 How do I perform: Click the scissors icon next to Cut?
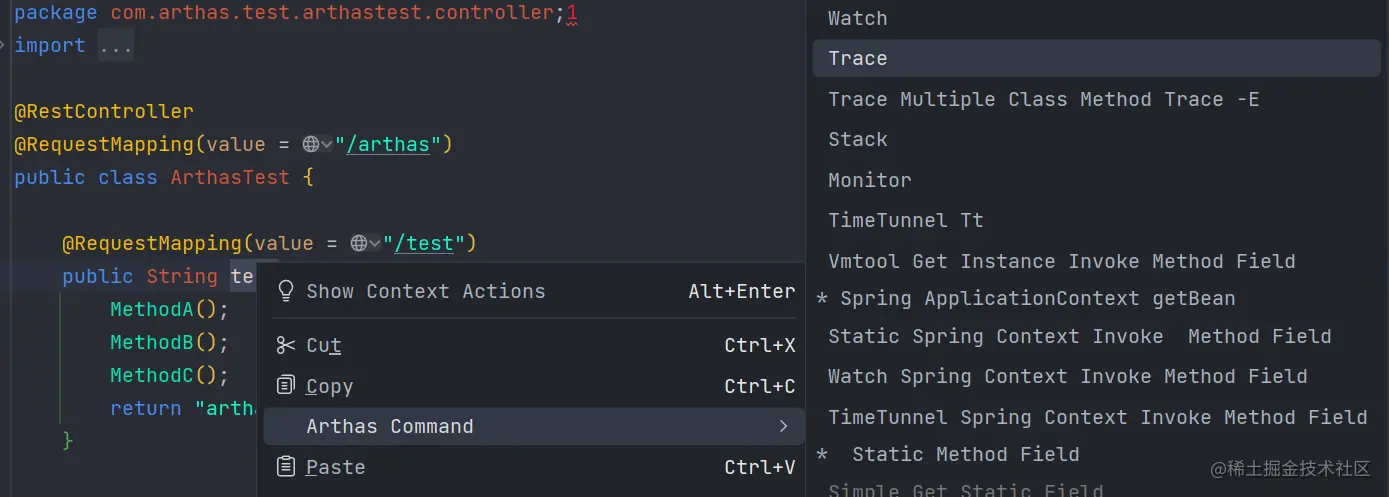[286, 345]
